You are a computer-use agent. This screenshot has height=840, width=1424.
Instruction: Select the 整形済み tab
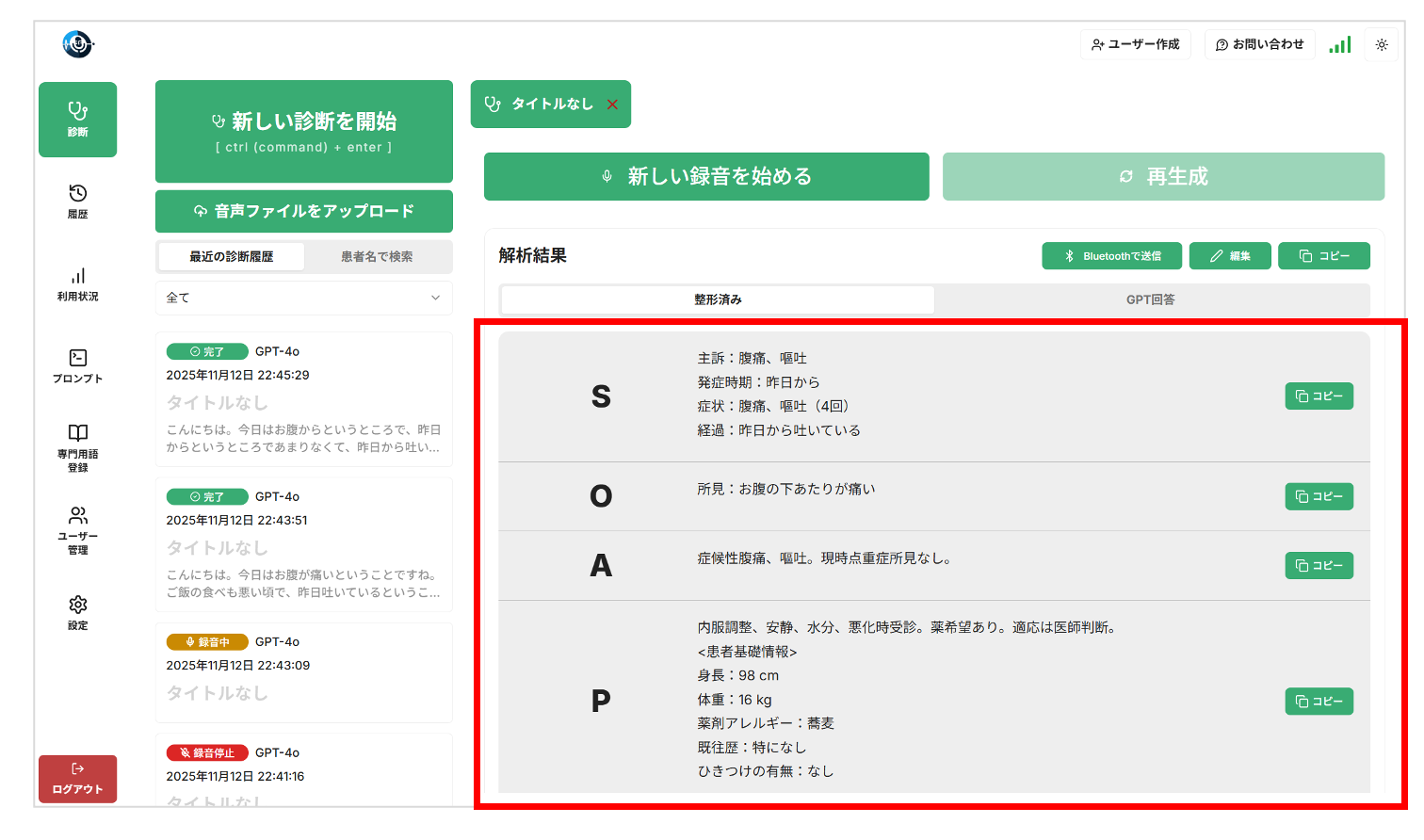point(718,299)
